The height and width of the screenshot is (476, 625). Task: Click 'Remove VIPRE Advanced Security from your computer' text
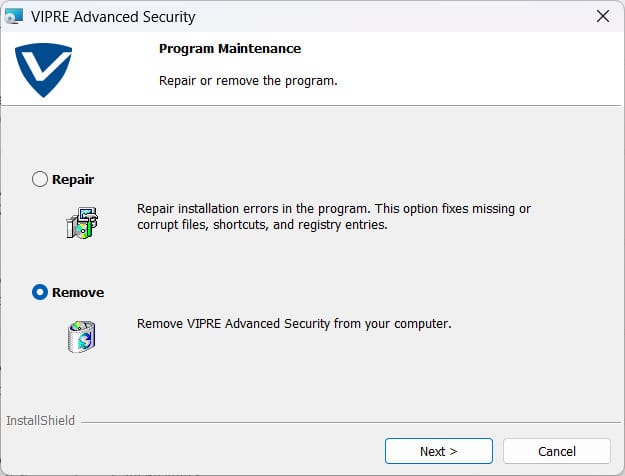pos(294,323)
